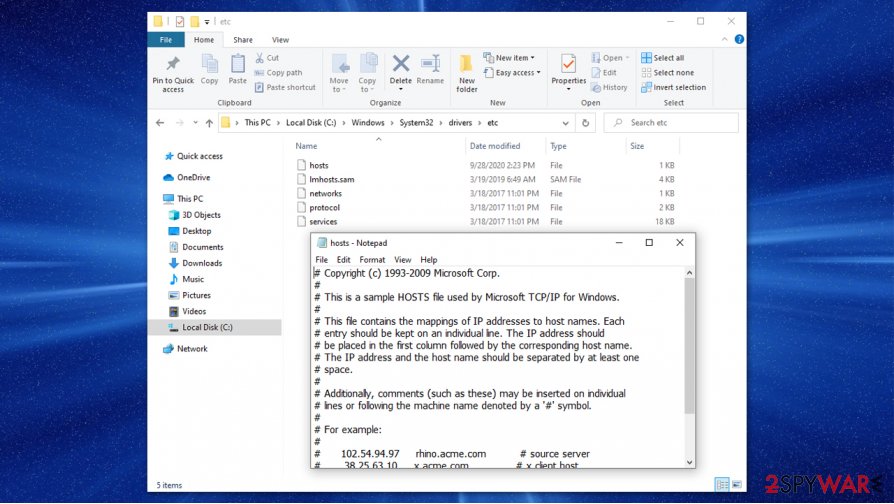894x504 pixels.
Task: Click the Copy to icon
Action: point(368,64)
